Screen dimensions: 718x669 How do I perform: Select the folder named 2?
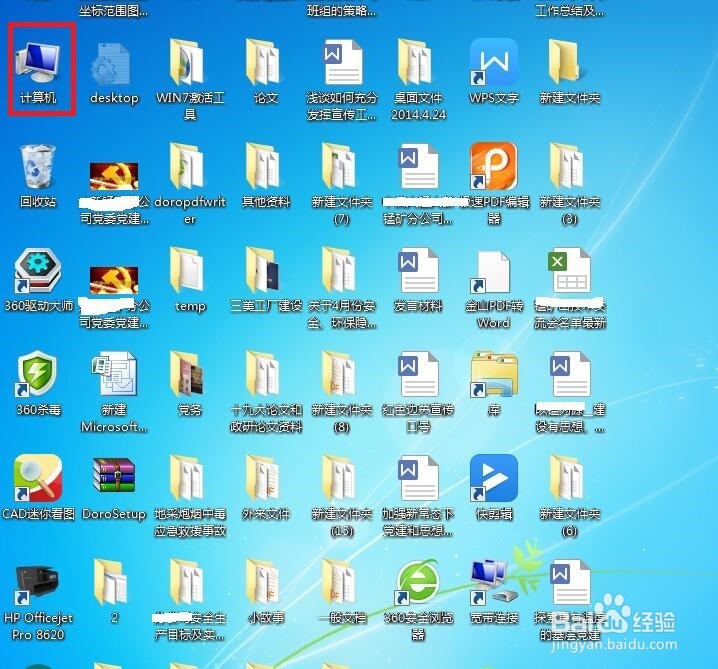(111, 582)
